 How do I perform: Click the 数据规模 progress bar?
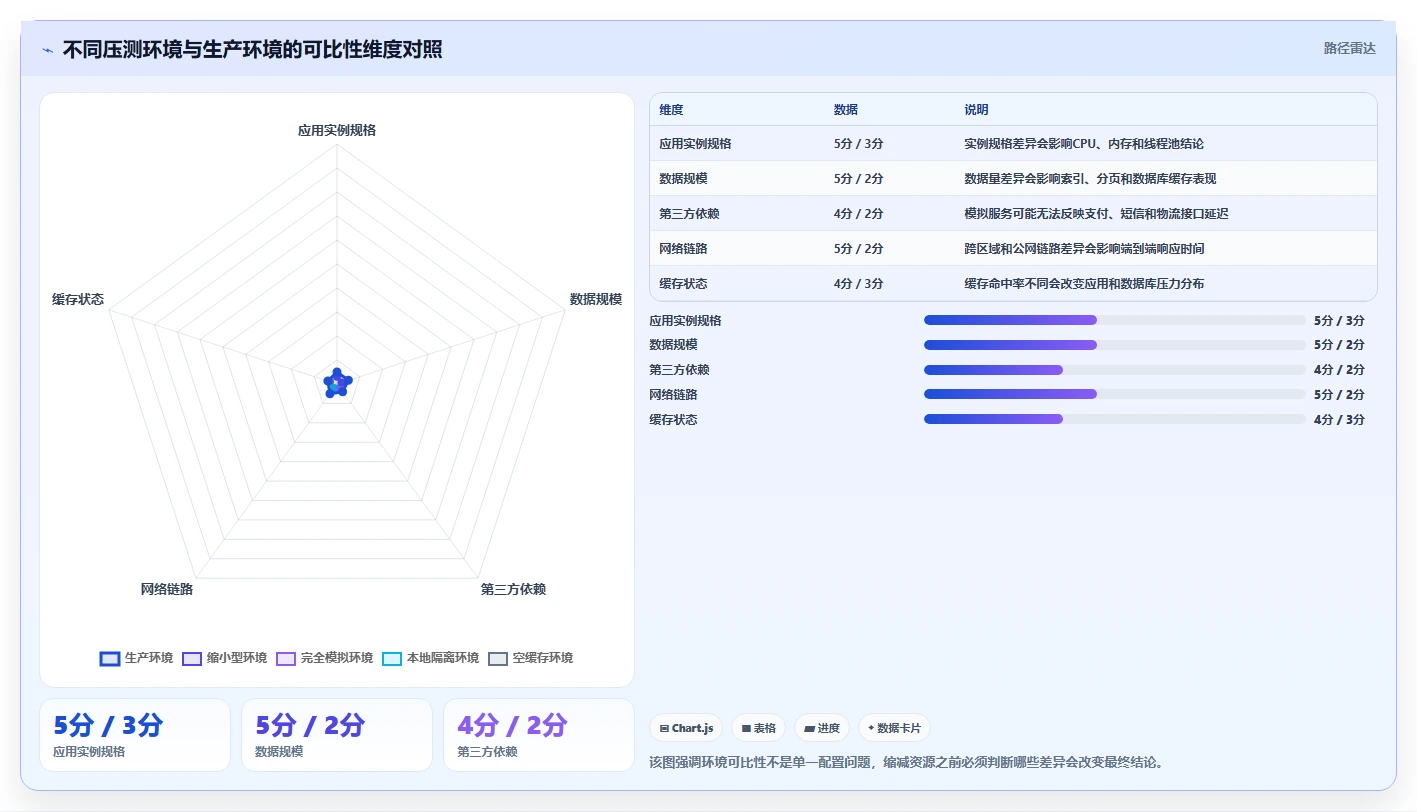[x=1115, y=345]
